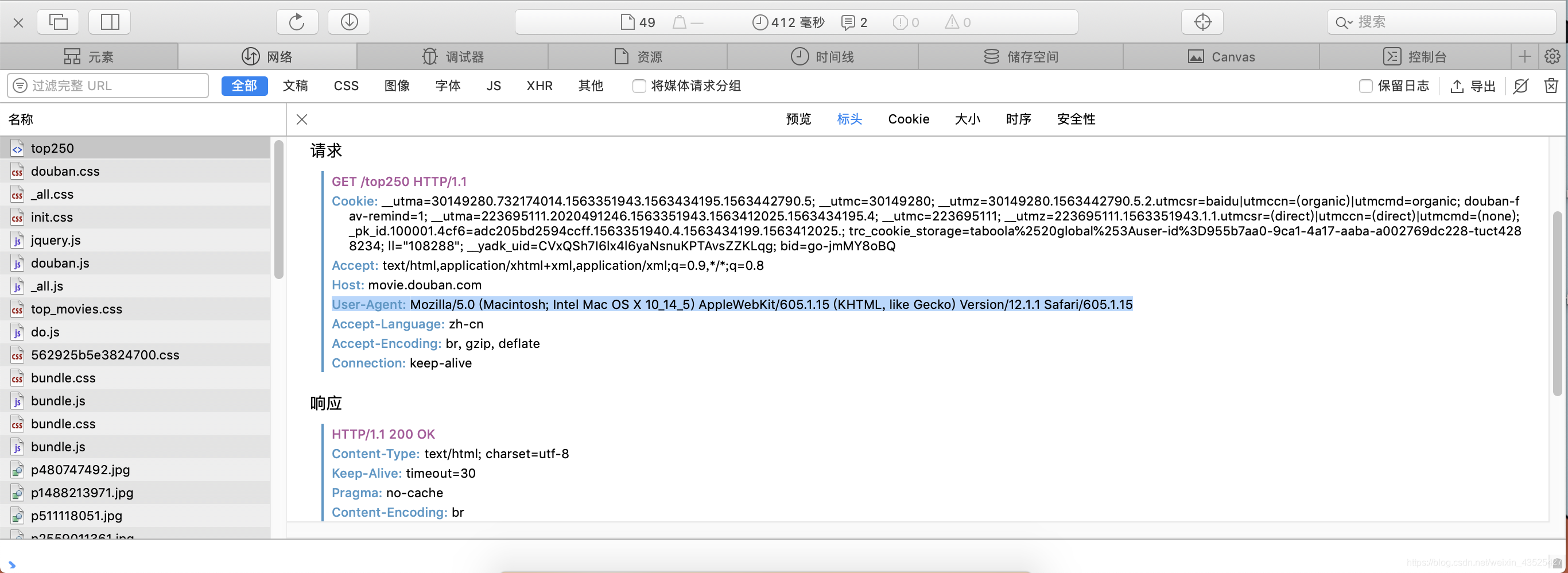Click the resource count 49 indicator
Screen dimensions: 1568x573
pos(637,22)
